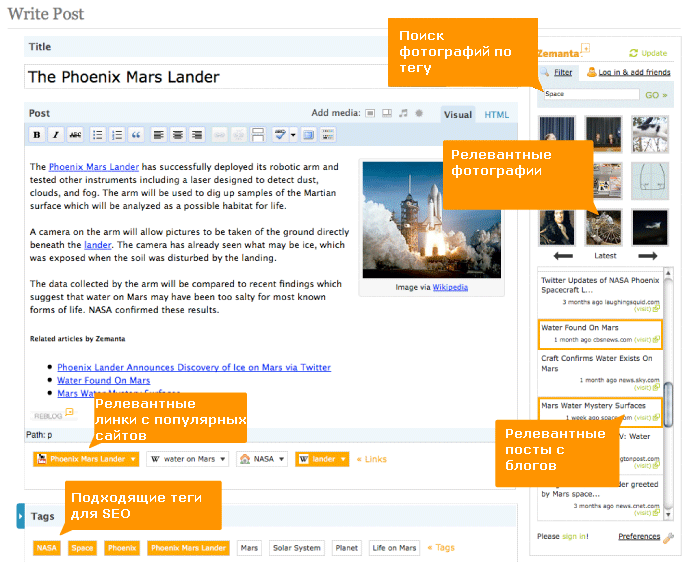Add audio via Add media music icon
700x562 pixels.
403,113
